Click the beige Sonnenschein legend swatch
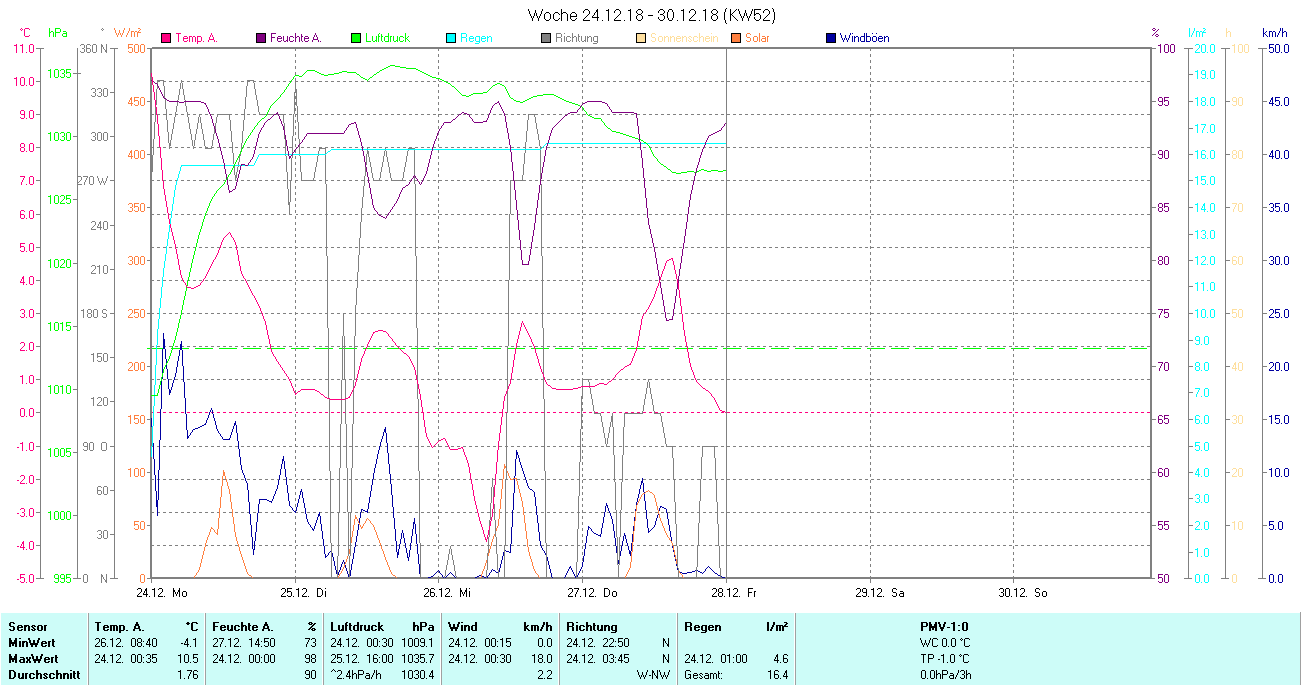The image size is (1301, 685). click(x=641, y=38)
